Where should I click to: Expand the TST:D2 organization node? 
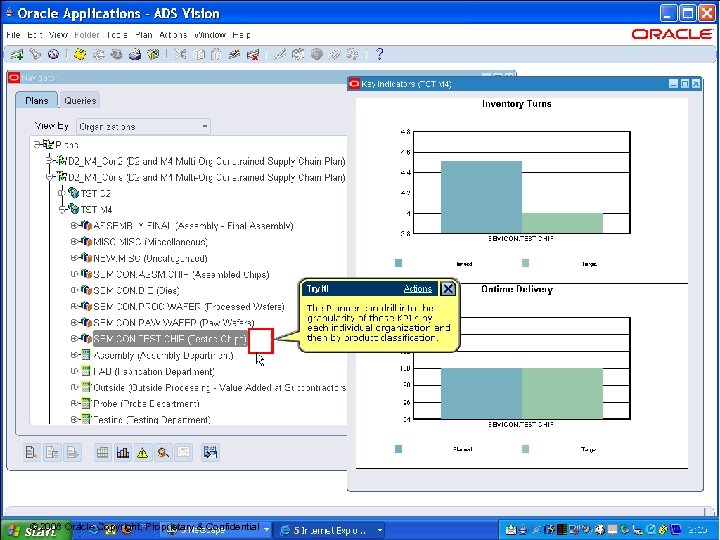(62, 193)
